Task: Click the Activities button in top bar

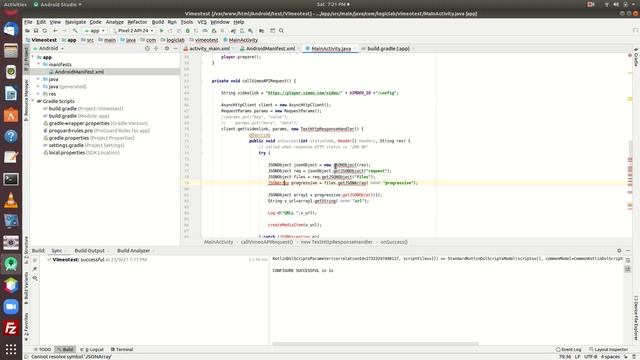Action: [15, 4]
